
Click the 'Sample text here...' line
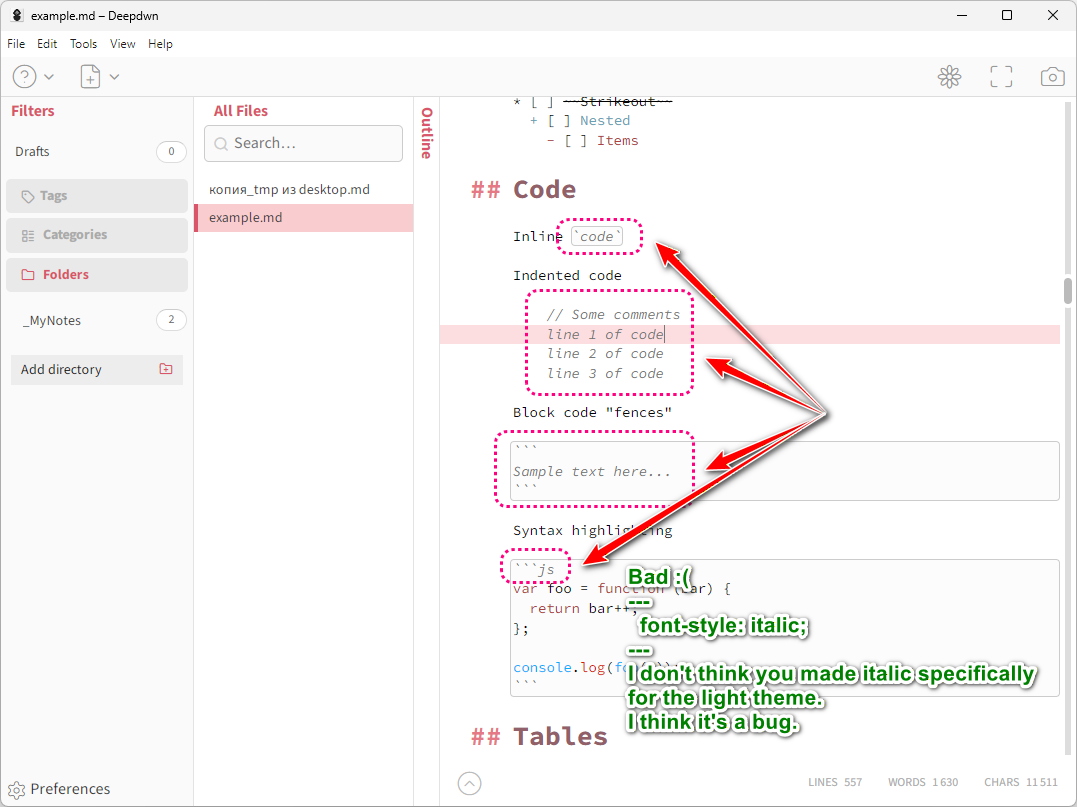[x=591, y=472]
